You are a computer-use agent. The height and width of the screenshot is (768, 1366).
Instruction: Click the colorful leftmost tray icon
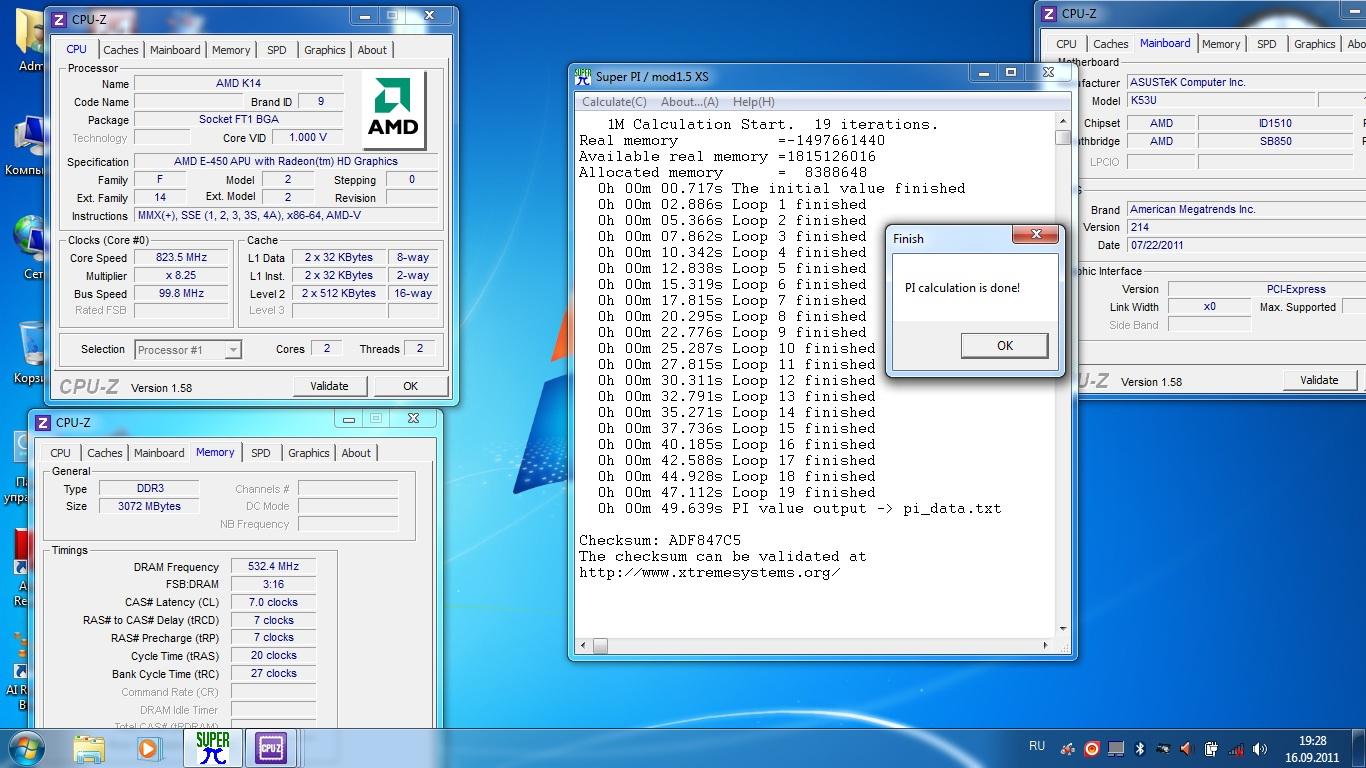(x=1068, y=748)
